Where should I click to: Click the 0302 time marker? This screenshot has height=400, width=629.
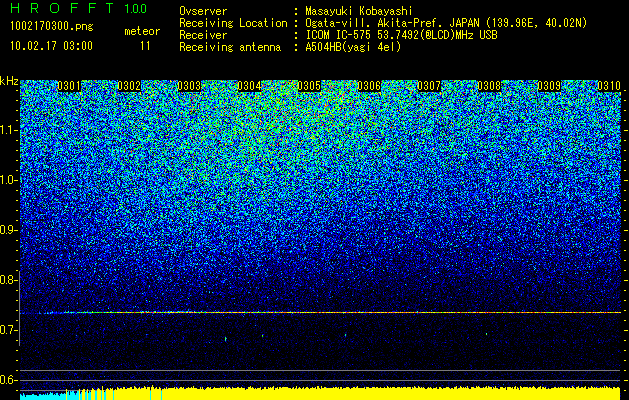(x=129, y=86)
